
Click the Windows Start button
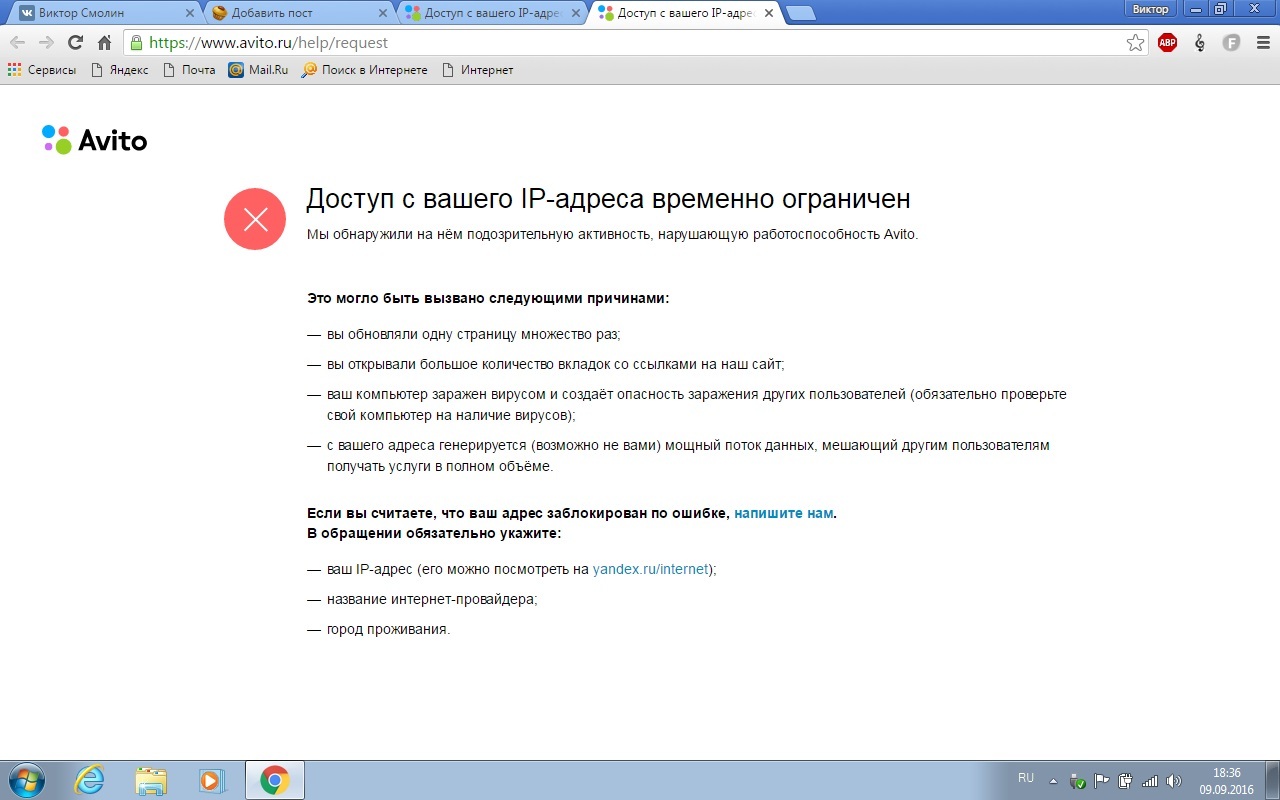(26, 780)
